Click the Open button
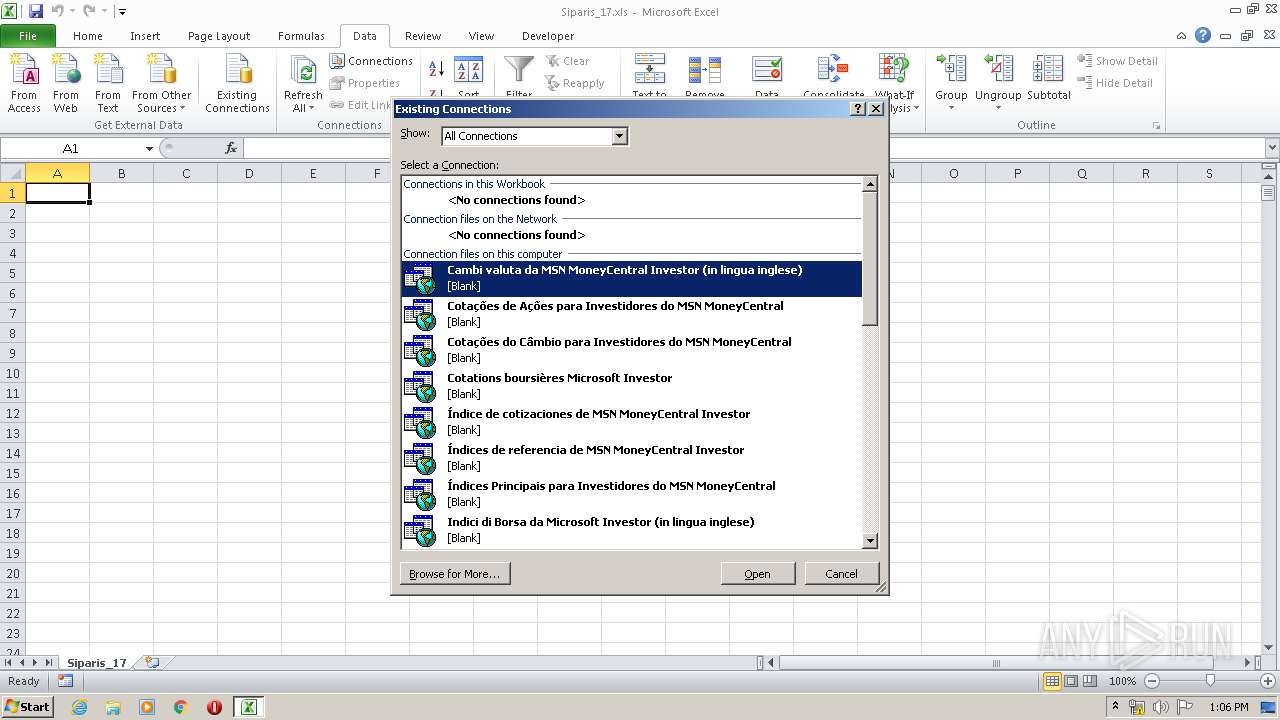 [x=757, y=574]
